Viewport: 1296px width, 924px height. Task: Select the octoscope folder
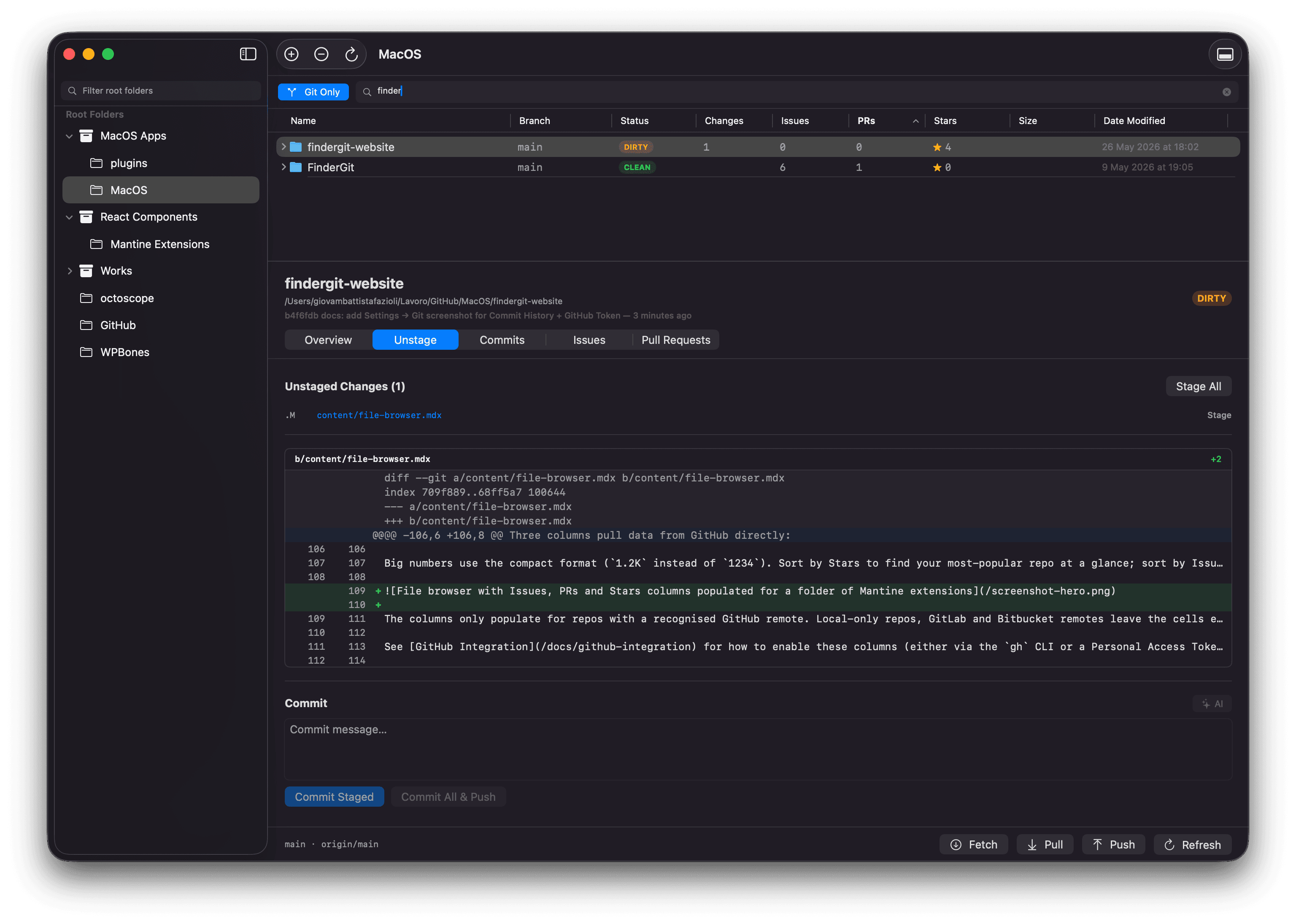[161, 298]
